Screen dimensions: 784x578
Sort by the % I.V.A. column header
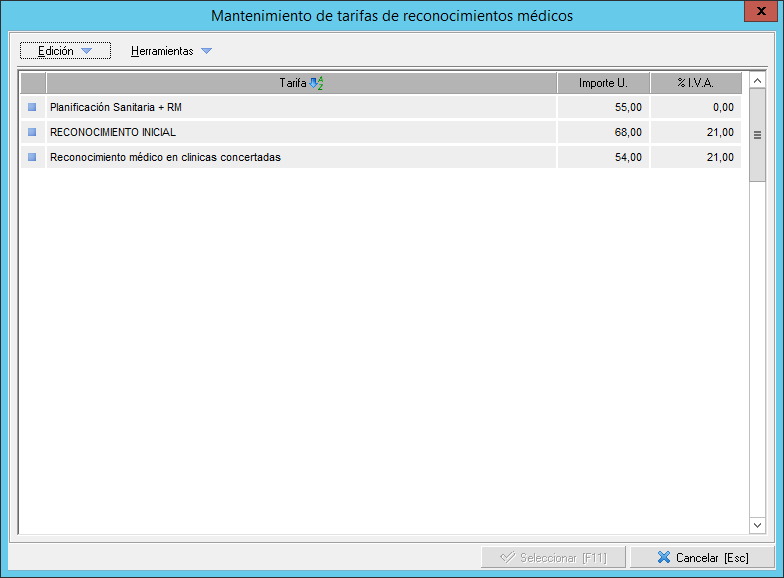tap(695, 83)
